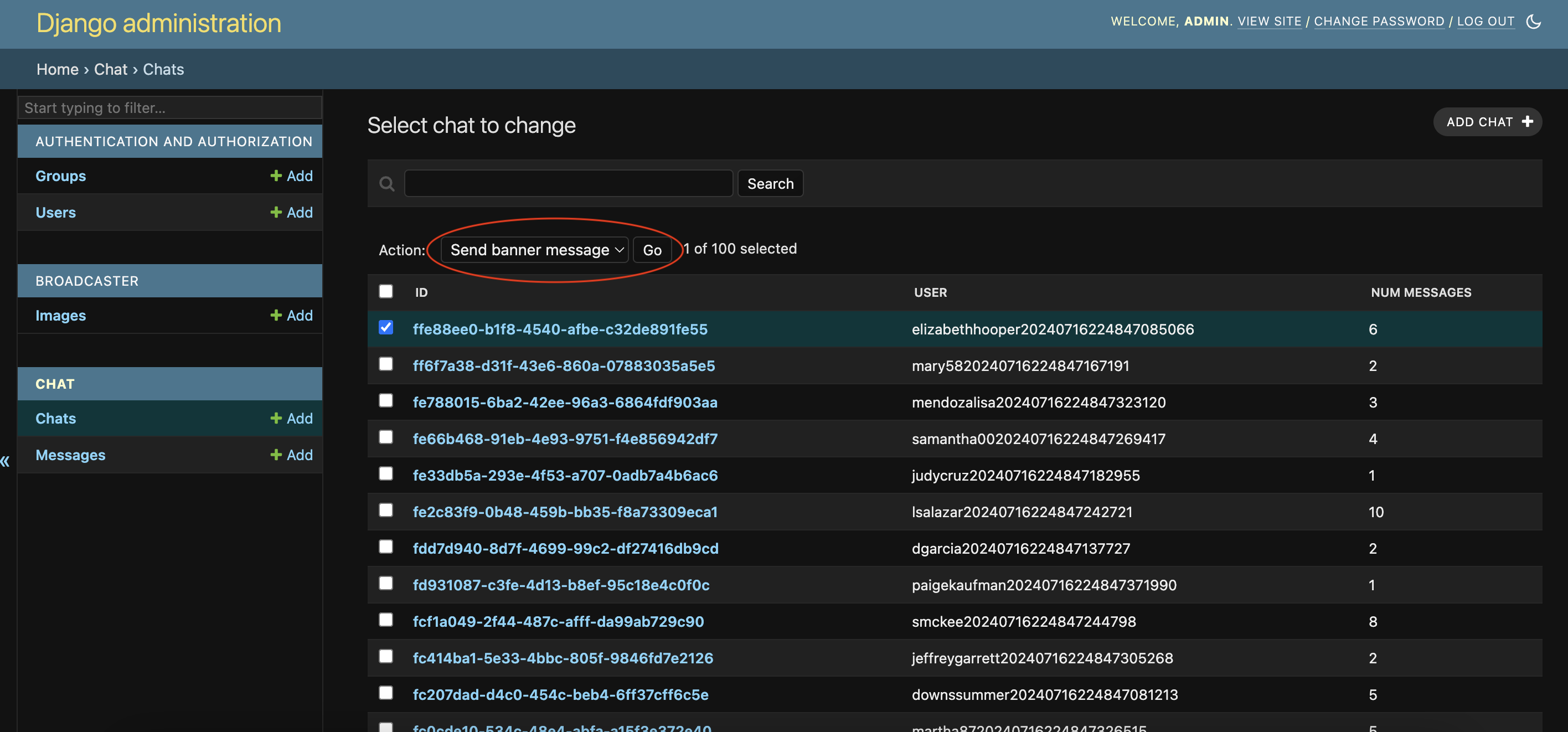Click the plus icon in Add Chat button

(1527, 121)
